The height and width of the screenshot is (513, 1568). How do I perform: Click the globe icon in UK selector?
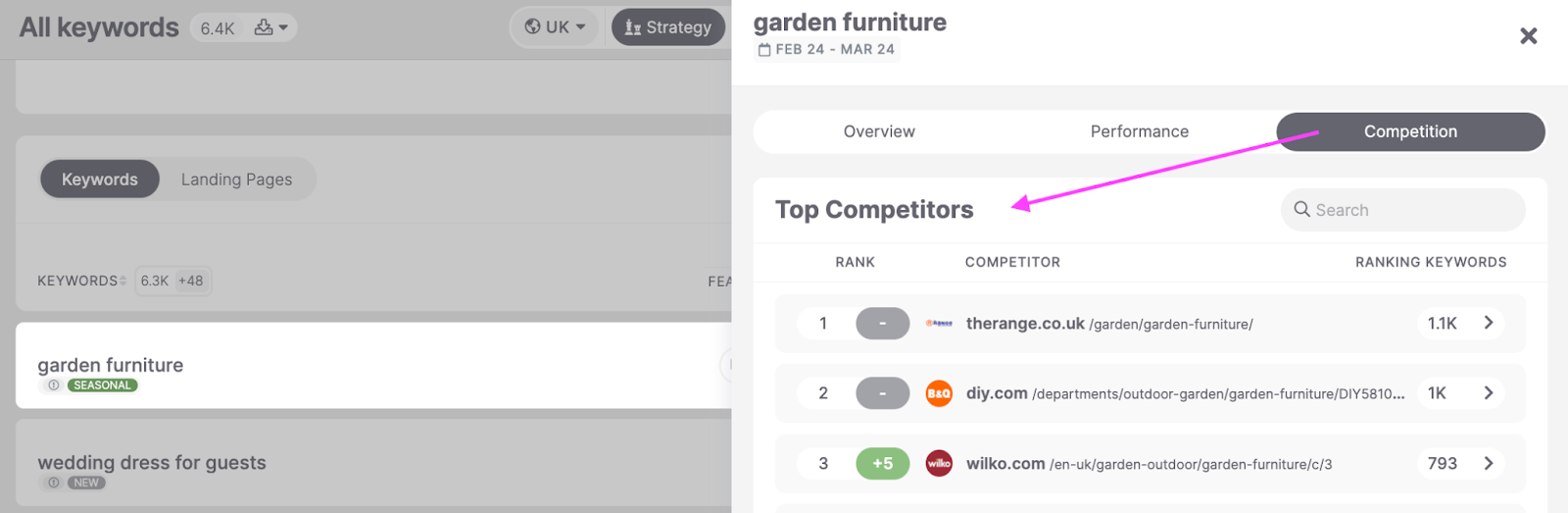coord(532,26)
